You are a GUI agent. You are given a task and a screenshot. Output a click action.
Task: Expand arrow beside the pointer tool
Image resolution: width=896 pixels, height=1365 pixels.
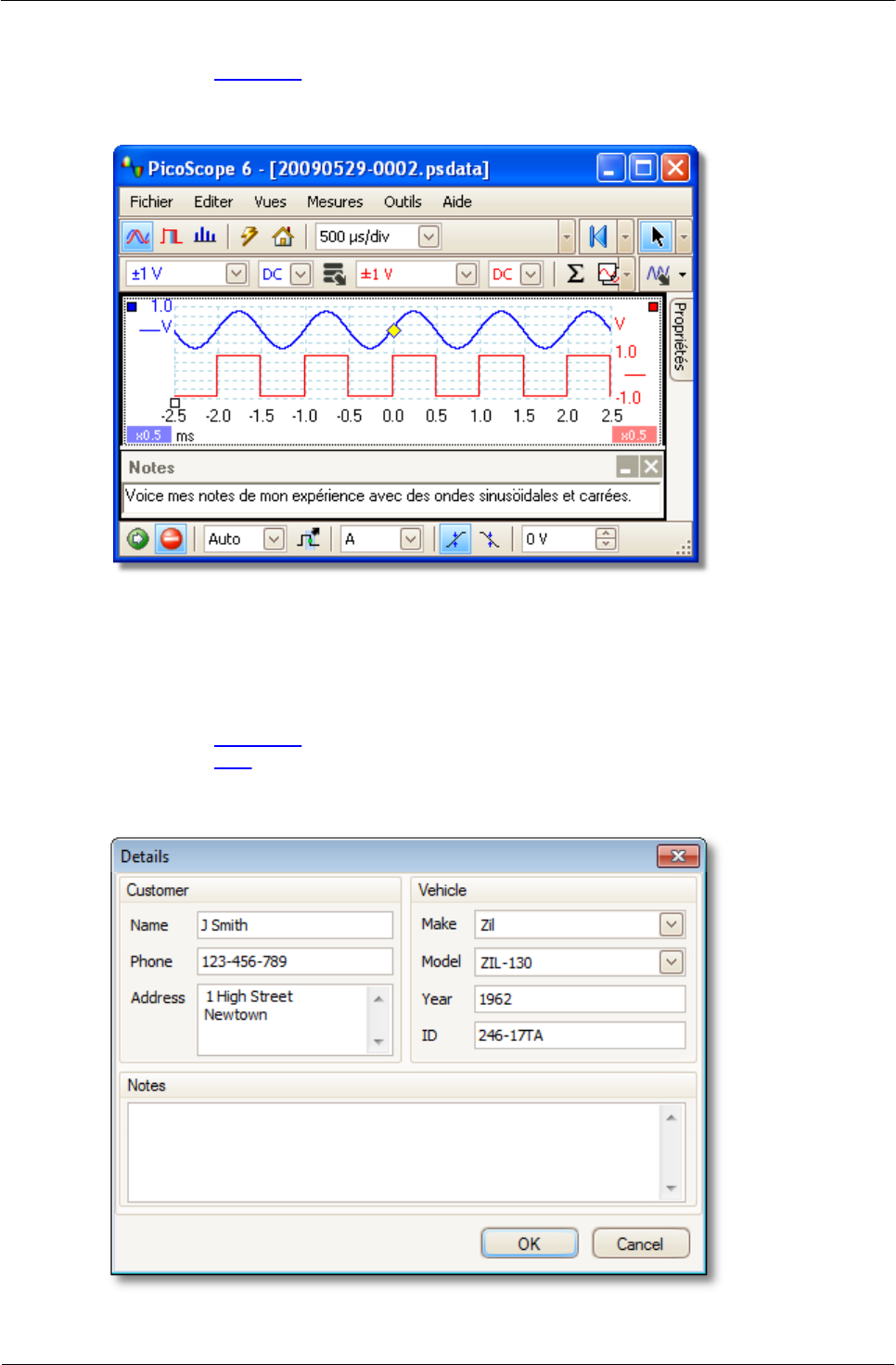pos(684,237)
